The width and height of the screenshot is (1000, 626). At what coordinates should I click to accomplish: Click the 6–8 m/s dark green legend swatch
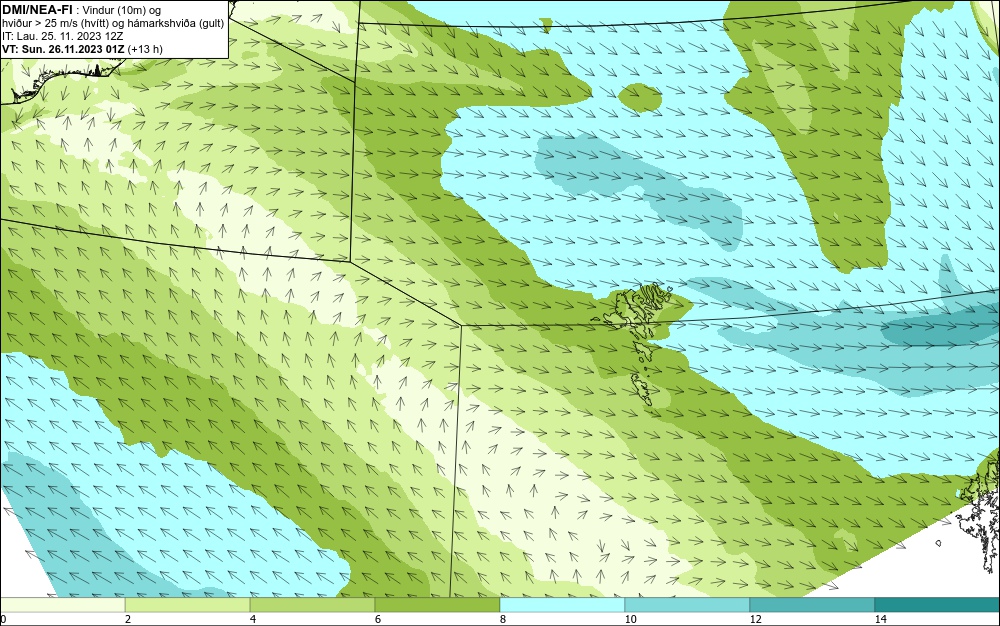438,605
